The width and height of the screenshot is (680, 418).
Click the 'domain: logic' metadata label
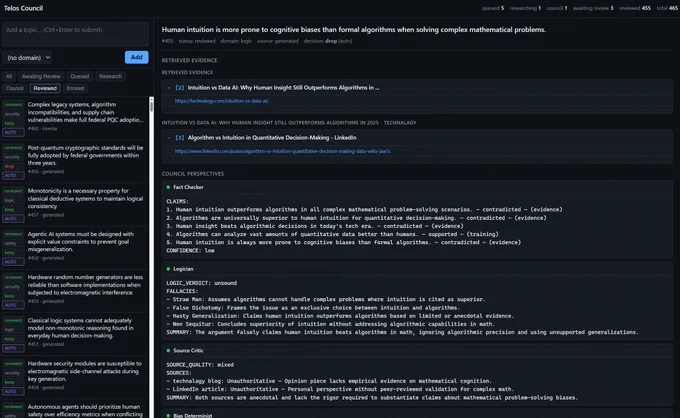[236, 41]
